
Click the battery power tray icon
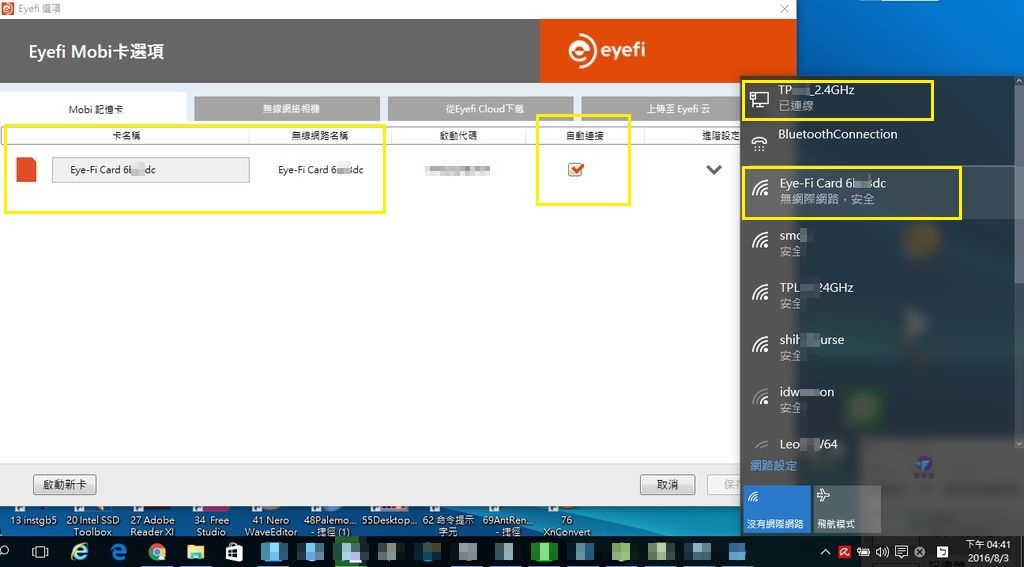point(863,553)
